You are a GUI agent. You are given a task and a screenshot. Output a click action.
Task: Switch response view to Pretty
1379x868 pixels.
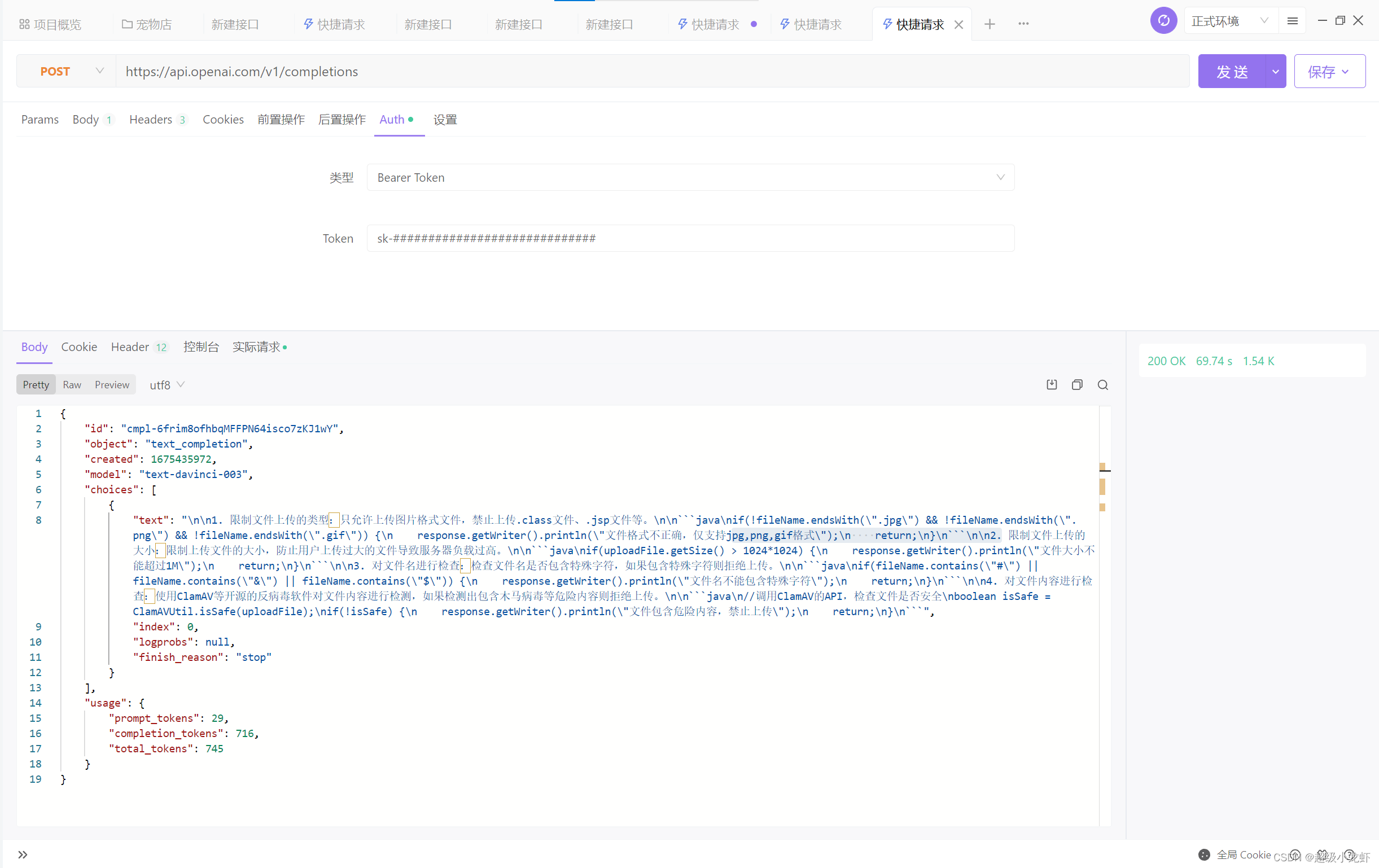[x=36, y=385]
